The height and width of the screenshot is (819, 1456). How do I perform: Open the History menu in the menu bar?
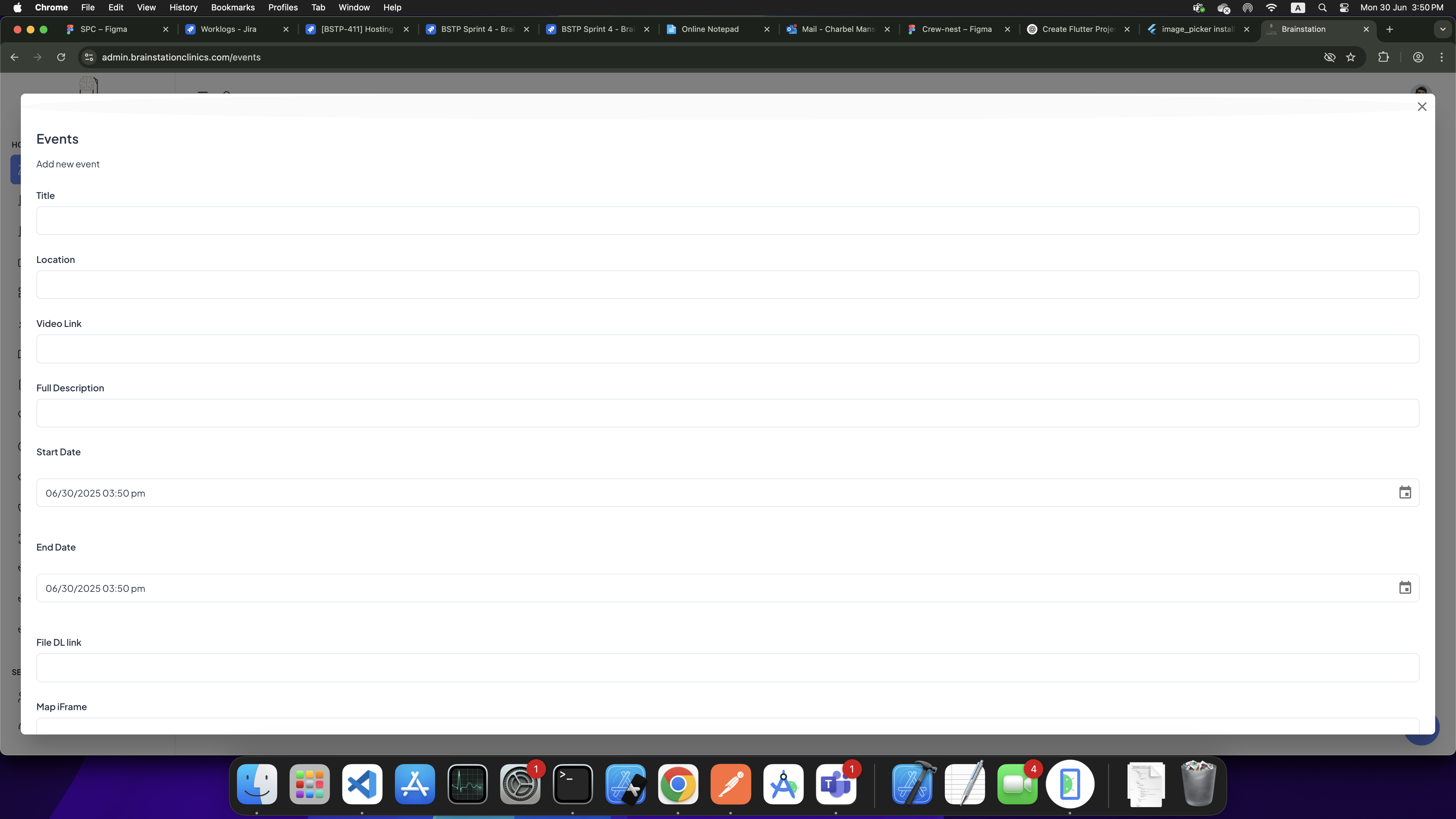click(183, 7)
